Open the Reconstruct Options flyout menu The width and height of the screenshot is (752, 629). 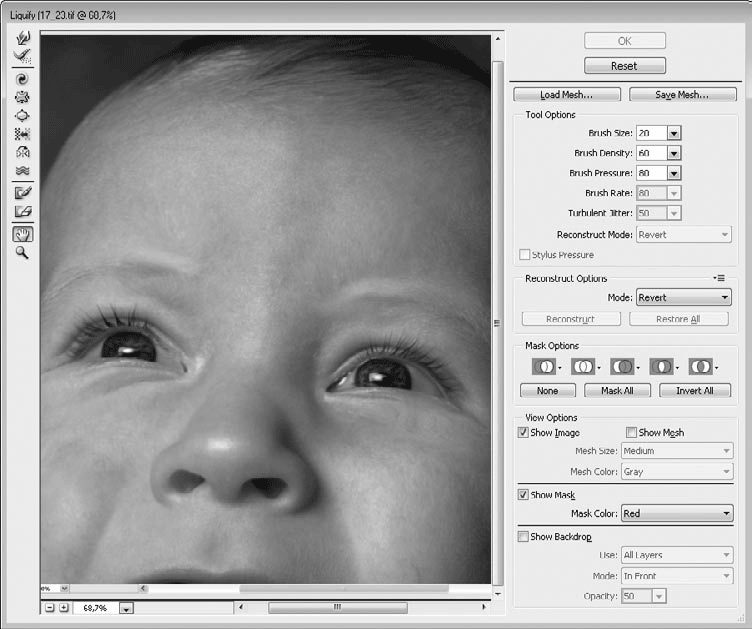pyautogui.click(x=719, y=278)
